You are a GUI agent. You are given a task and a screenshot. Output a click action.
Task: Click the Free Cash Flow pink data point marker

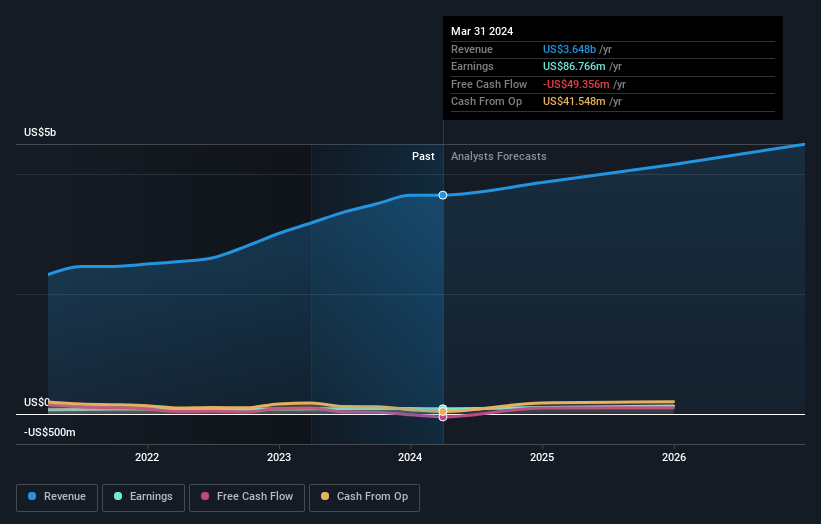click(x=443, y=417)
